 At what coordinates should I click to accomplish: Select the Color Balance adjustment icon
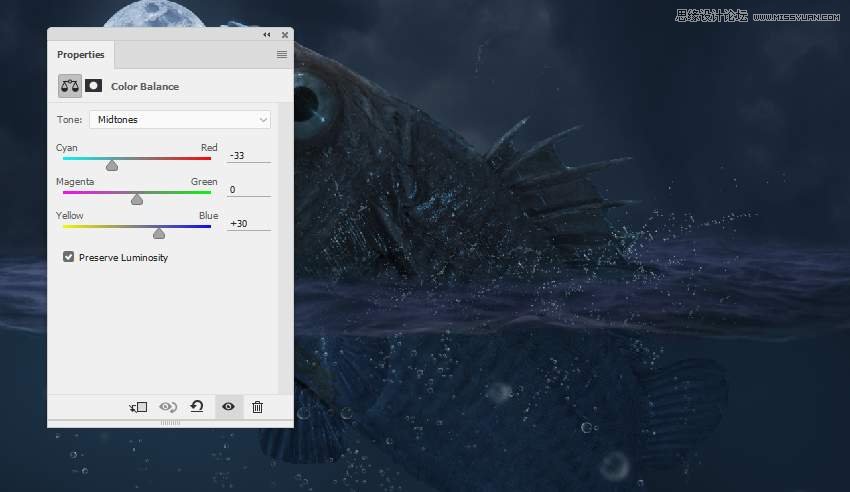(70, 86)
